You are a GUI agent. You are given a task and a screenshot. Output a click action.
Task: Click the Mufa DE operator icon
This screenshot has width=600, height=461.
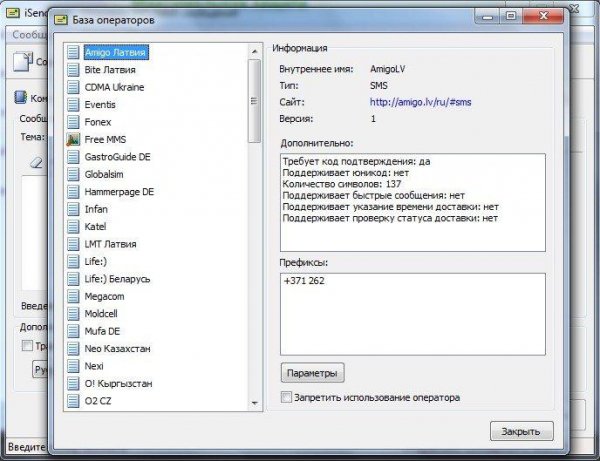[73, 331]
